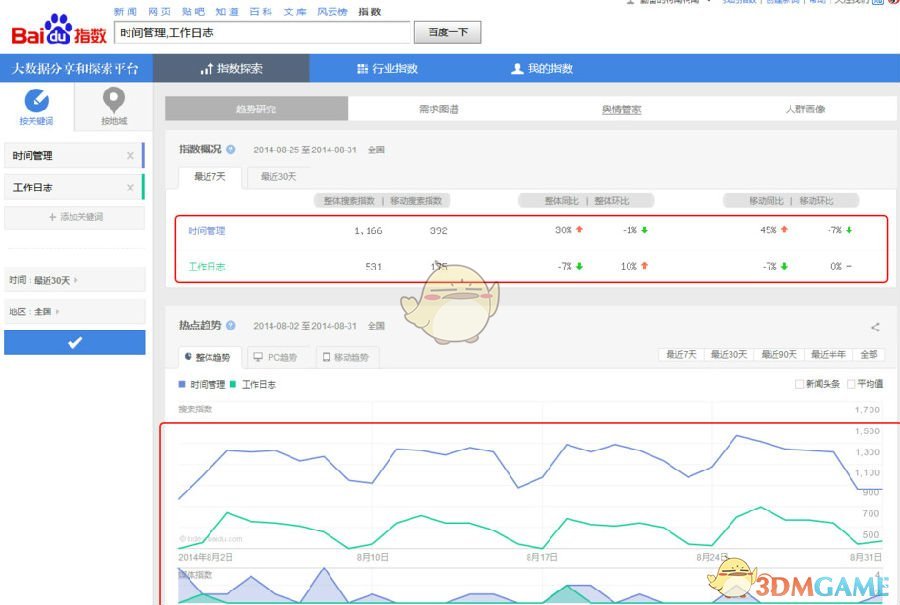Open the 行业指数 navigation tab
The width and height of the screenshot is (900, 605).
tap(388, 69)
